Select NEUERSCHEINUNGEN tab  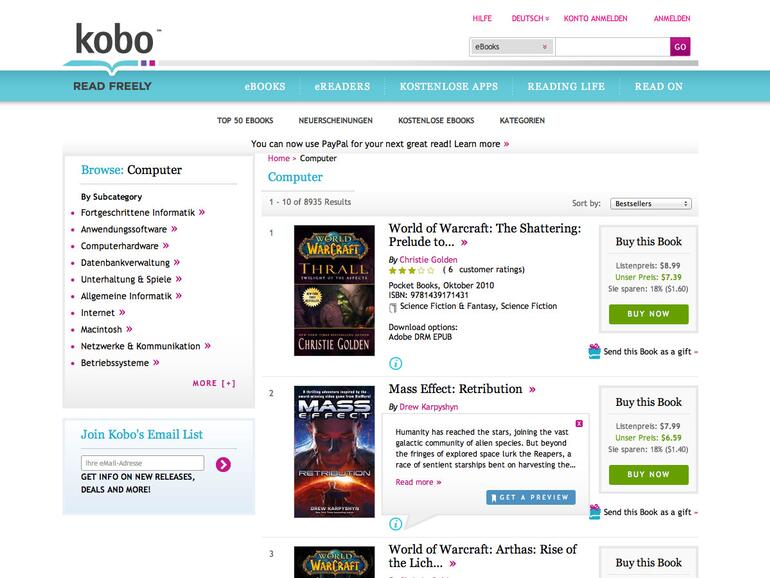coord(335,120)
